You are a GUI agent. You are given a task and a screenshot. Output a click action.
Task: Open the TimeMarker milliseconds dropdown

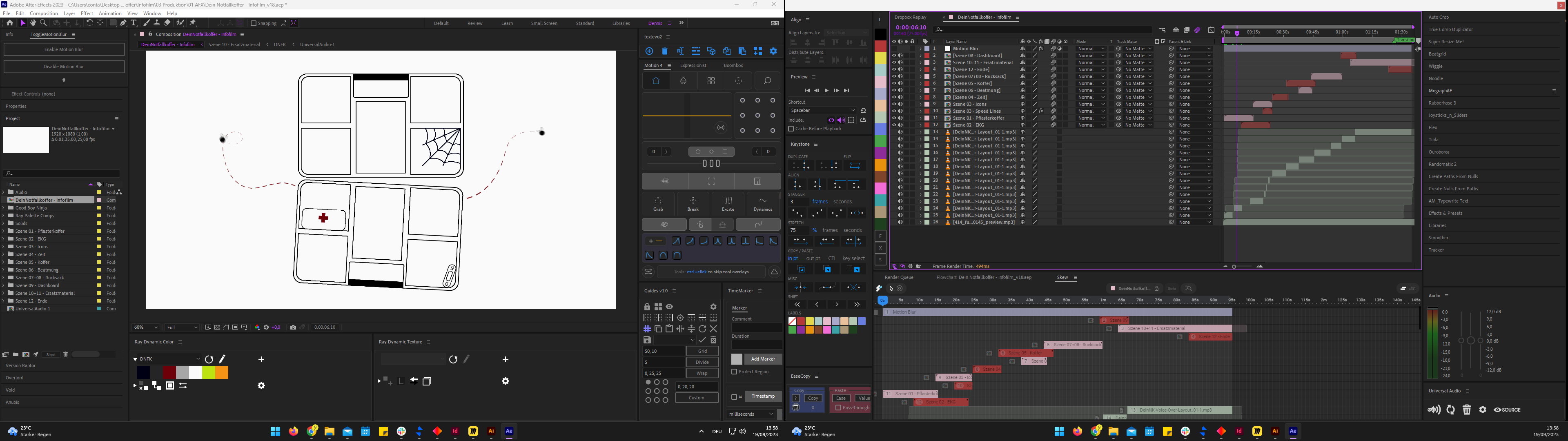click(x=751, y=414)
